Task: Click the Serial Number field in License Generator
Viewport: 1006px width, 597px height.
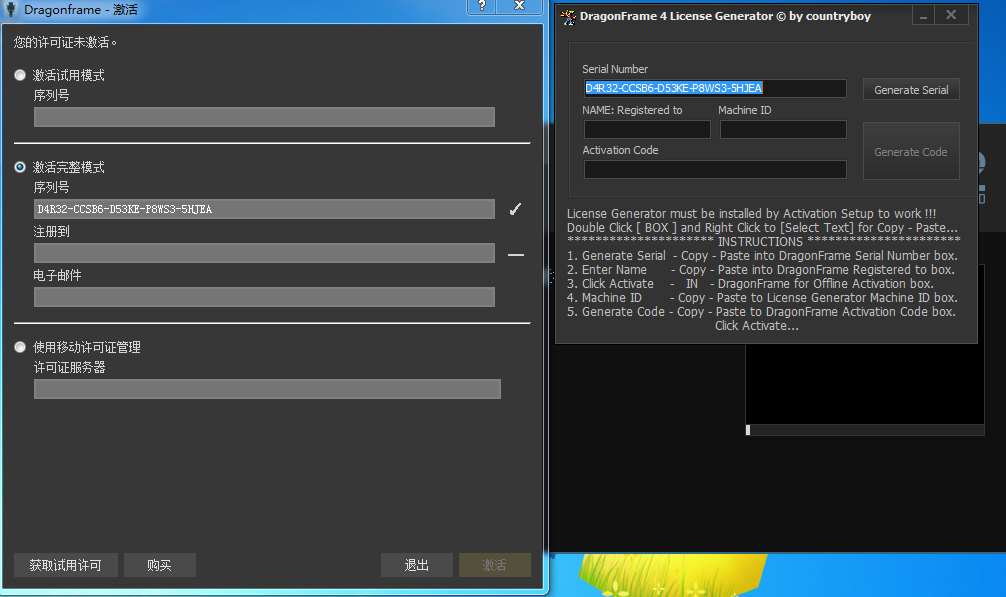Action: (715, 88)
